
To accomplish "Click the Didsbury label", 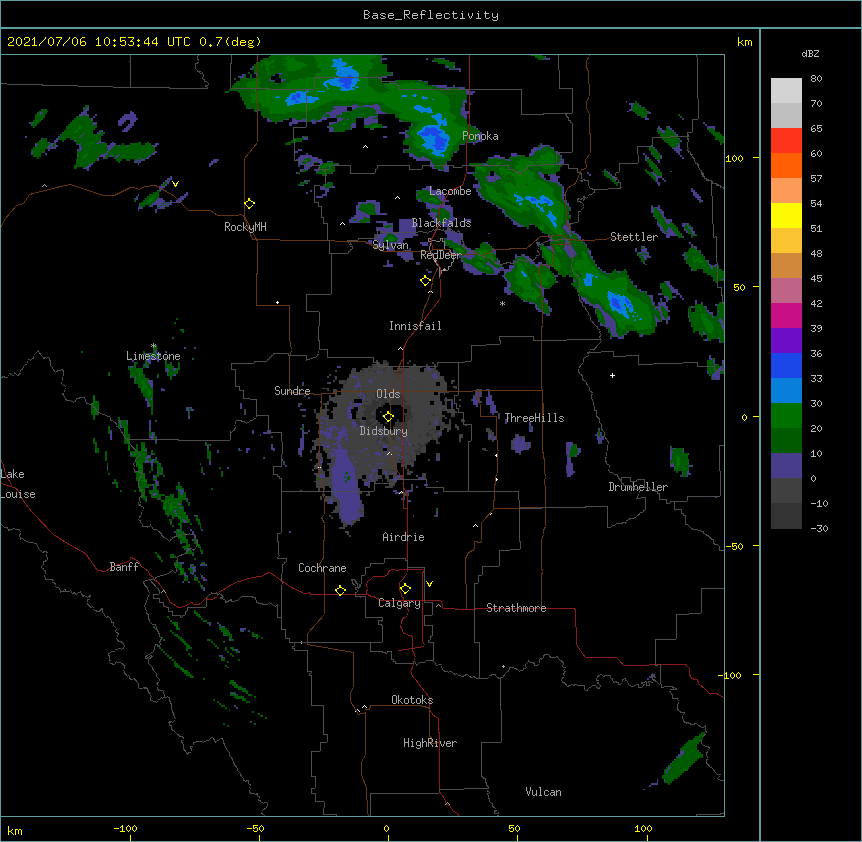I will (384, 431).
